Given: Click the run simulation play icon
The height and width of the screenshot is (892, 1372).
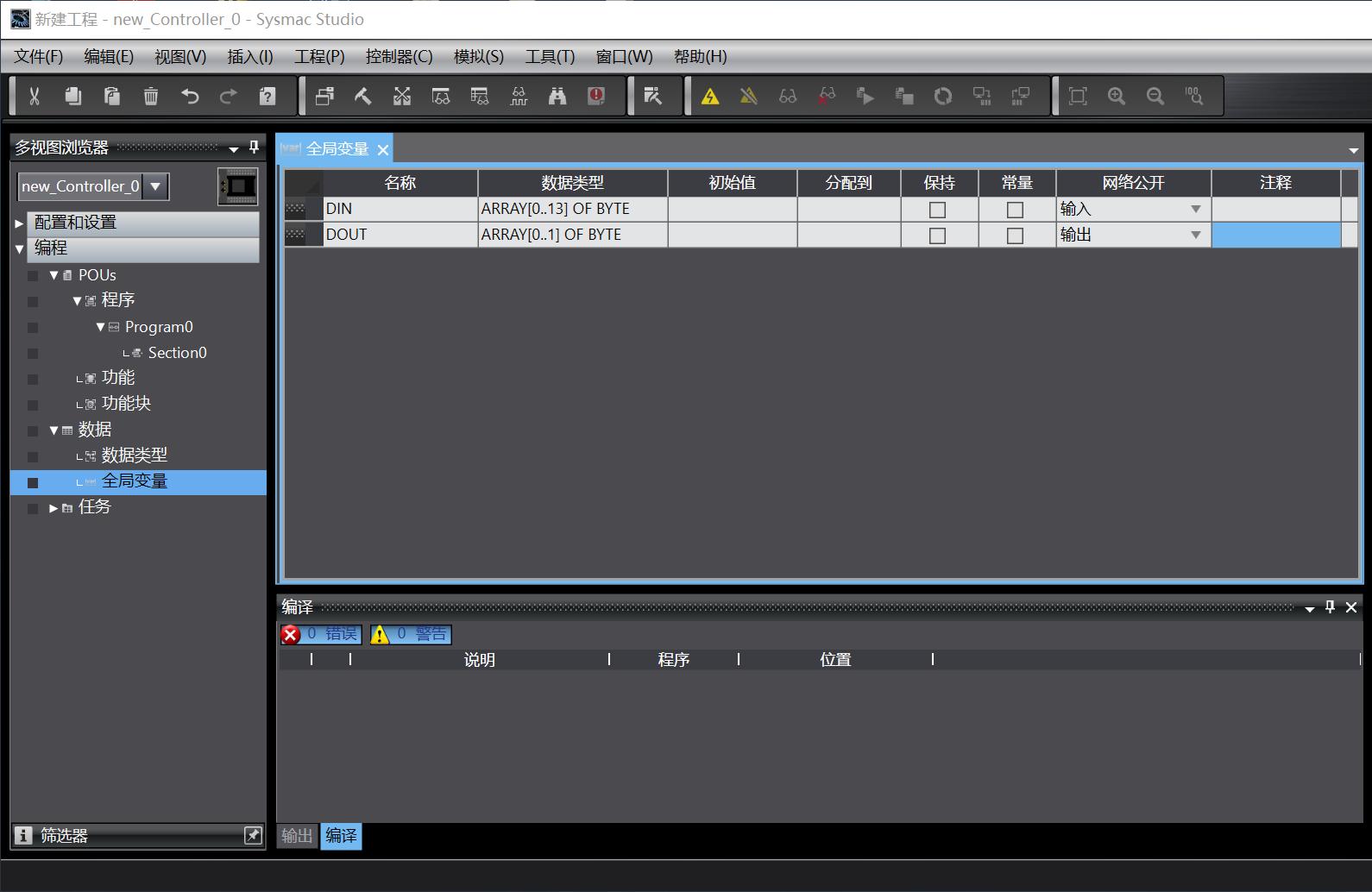Looking at the screenshot, I should click(865, 96).
